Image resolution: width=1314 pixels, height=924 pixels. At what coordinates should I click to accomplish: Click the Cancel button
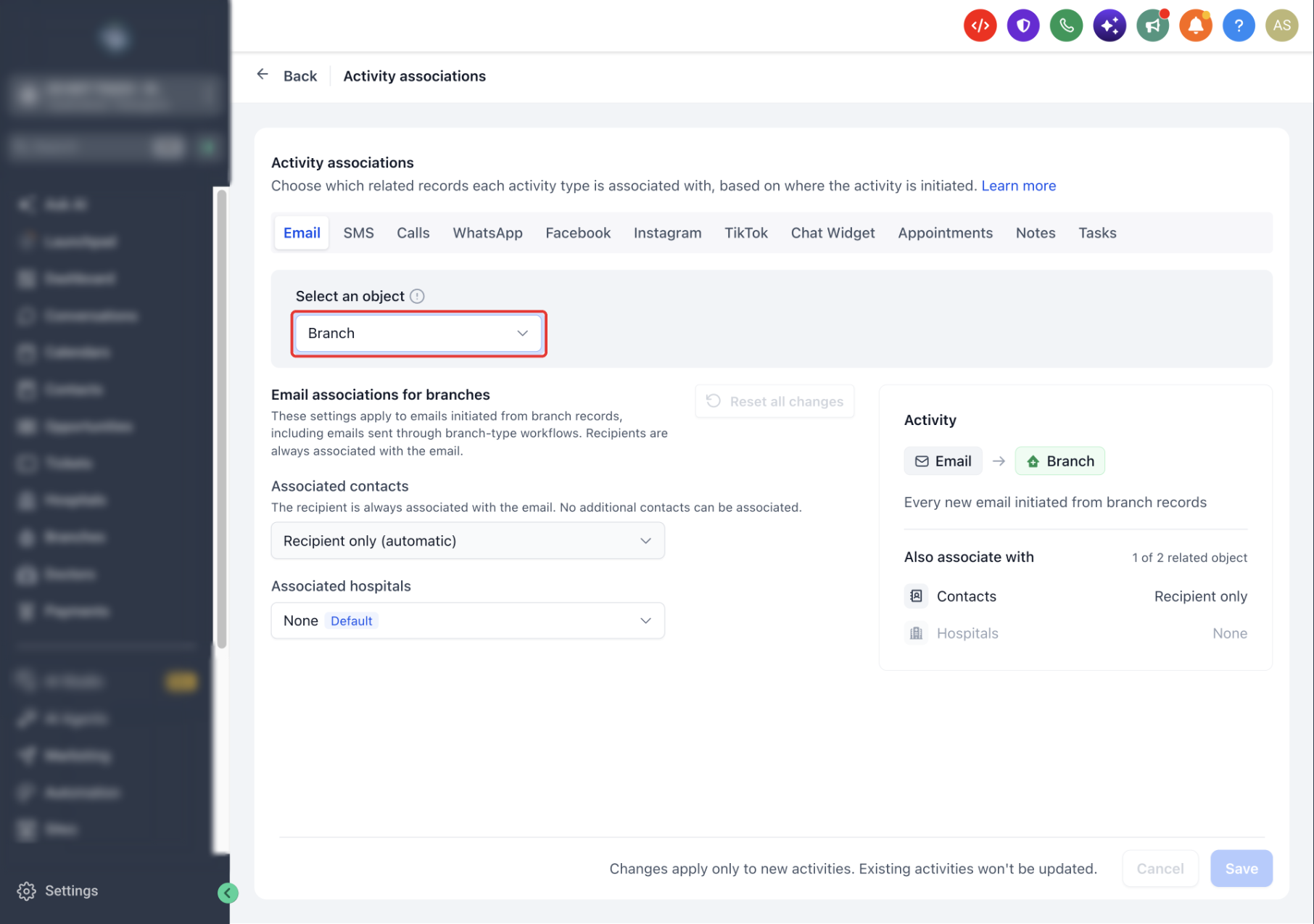1160,868
